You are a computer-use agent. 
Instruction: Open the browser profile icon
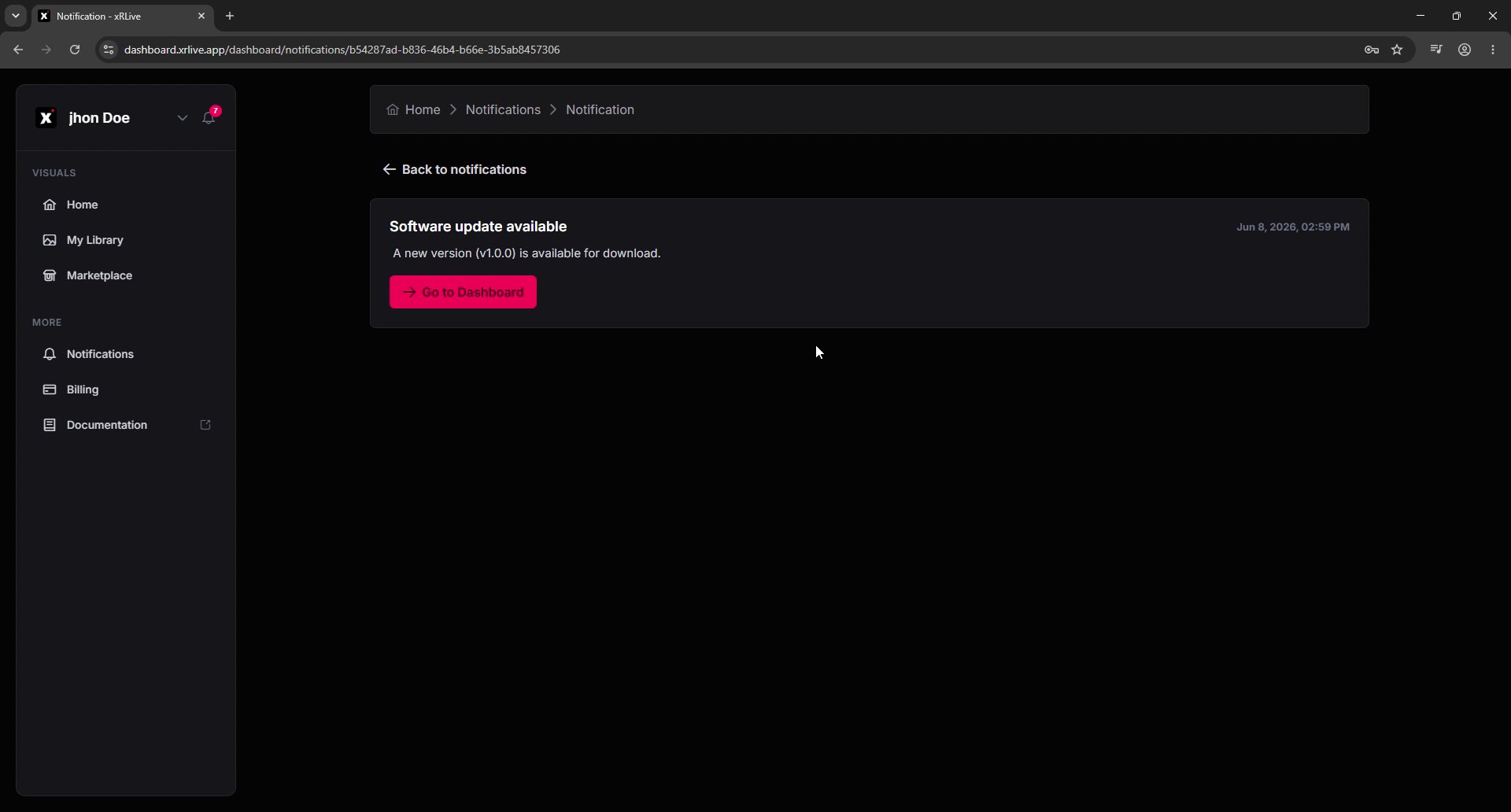1465,50
